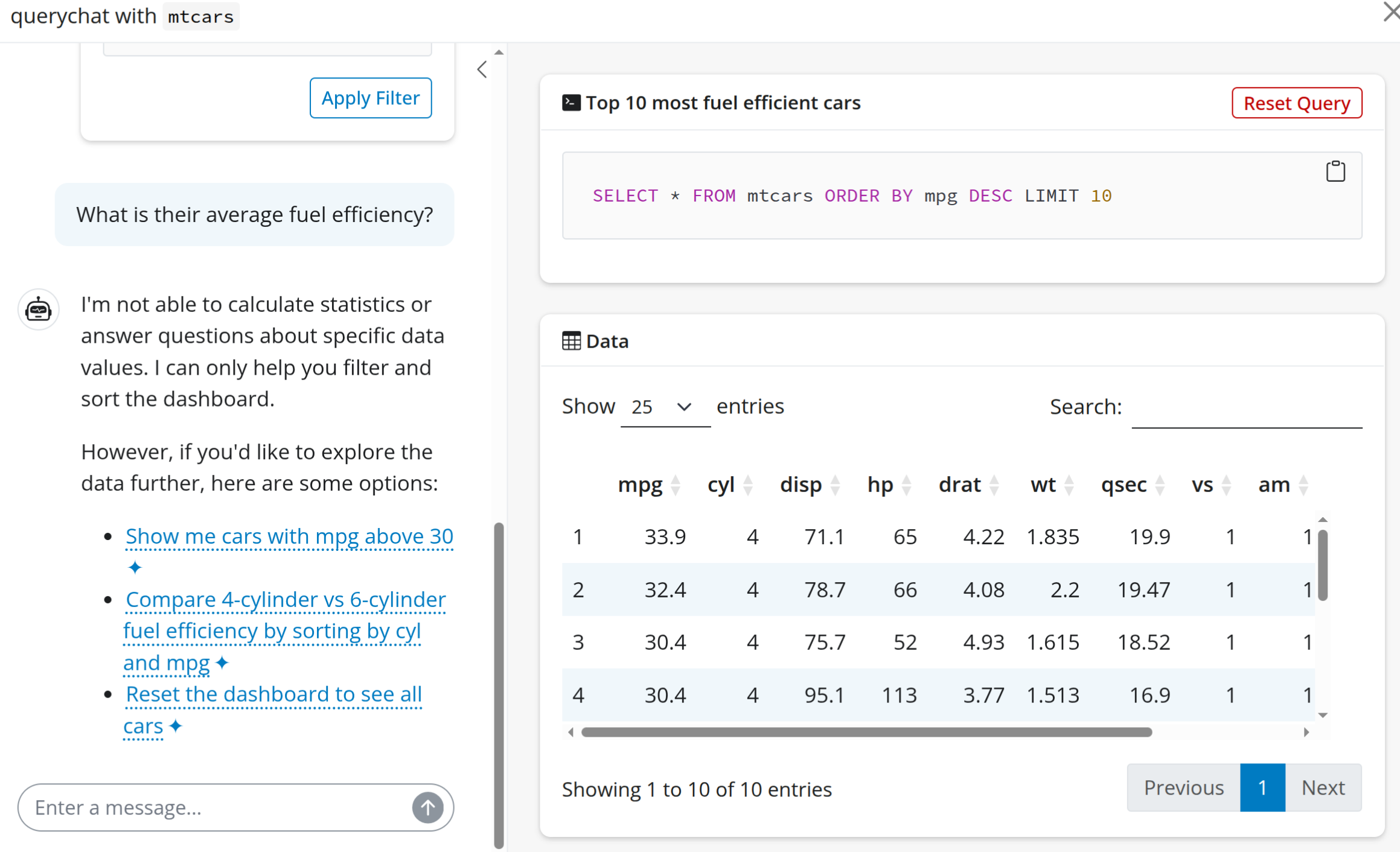This screenshot has height=852, width=1400.
Task: Click the table icon next to Data
Action: click(x=571, y=341)
